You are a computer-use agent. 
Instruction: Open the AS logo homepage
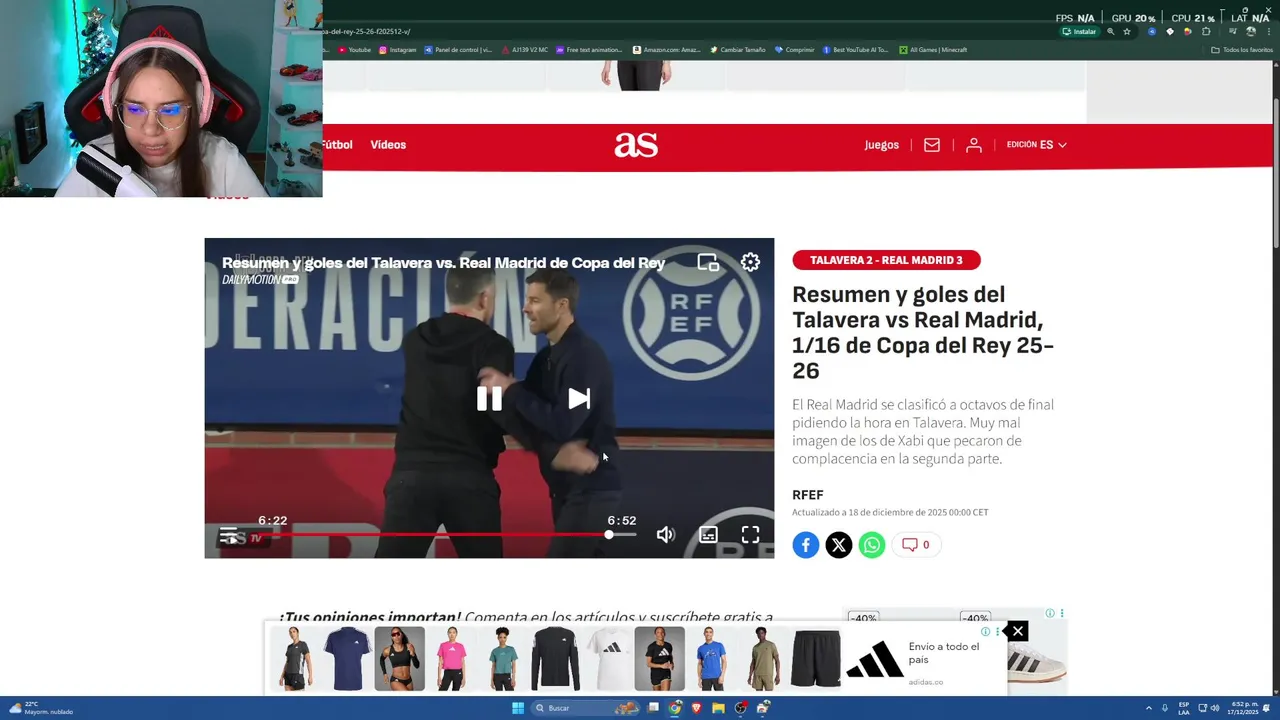[x=636, y=145]
